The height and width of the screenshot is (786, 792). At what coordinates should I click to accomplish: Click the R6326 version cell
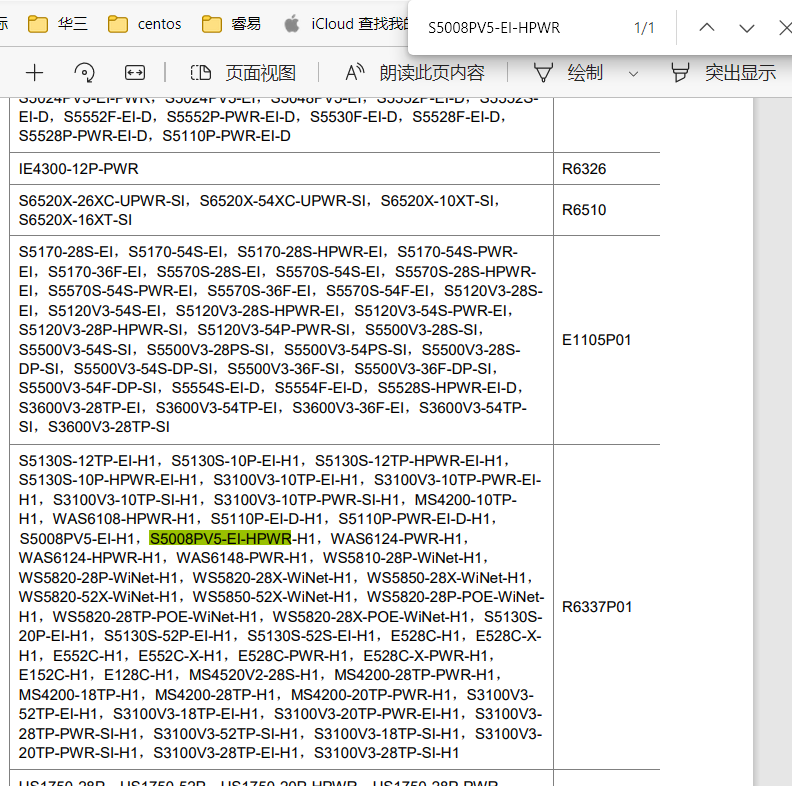tap(584, 169)
